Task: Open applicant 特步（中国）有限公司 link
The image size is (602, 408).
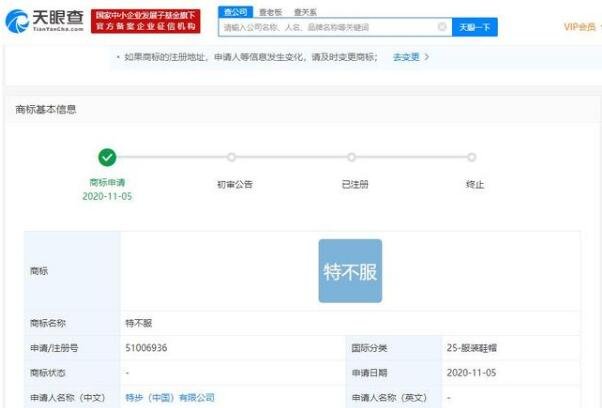Action: pos(170,397)
